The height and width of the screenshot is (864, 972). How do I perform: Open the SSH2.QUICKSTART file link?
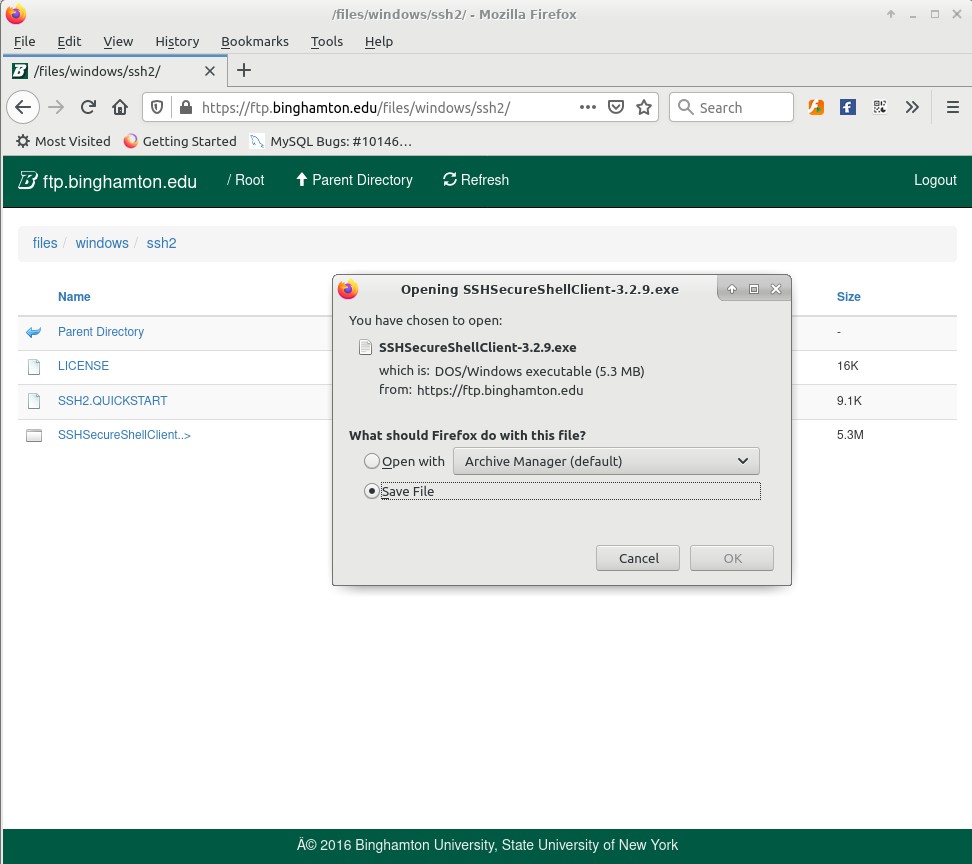click(112, 401)
